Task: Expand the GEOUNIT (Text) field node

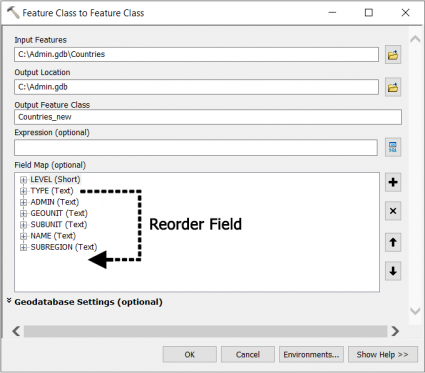Action: coord(23,214)
